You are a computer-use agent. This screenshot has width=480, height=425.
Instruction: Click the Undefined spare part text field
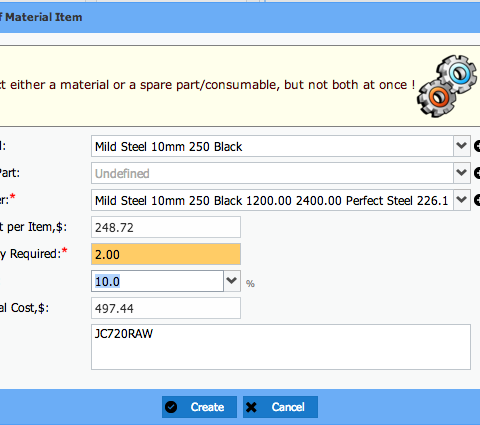pyautogui.click(x=272, y=173)
